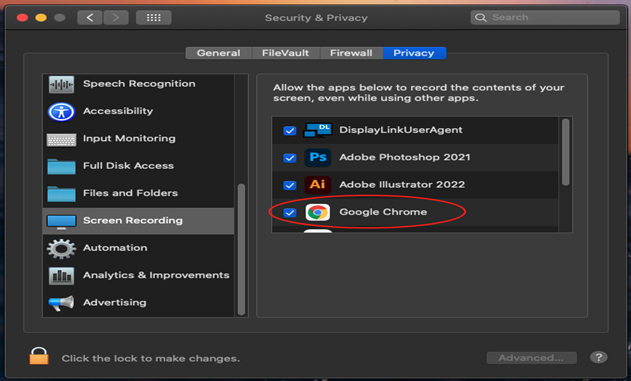Select the Advertising megaphone icon
The height and width of the screenshot is (381, 631).
tap(61, 303)
